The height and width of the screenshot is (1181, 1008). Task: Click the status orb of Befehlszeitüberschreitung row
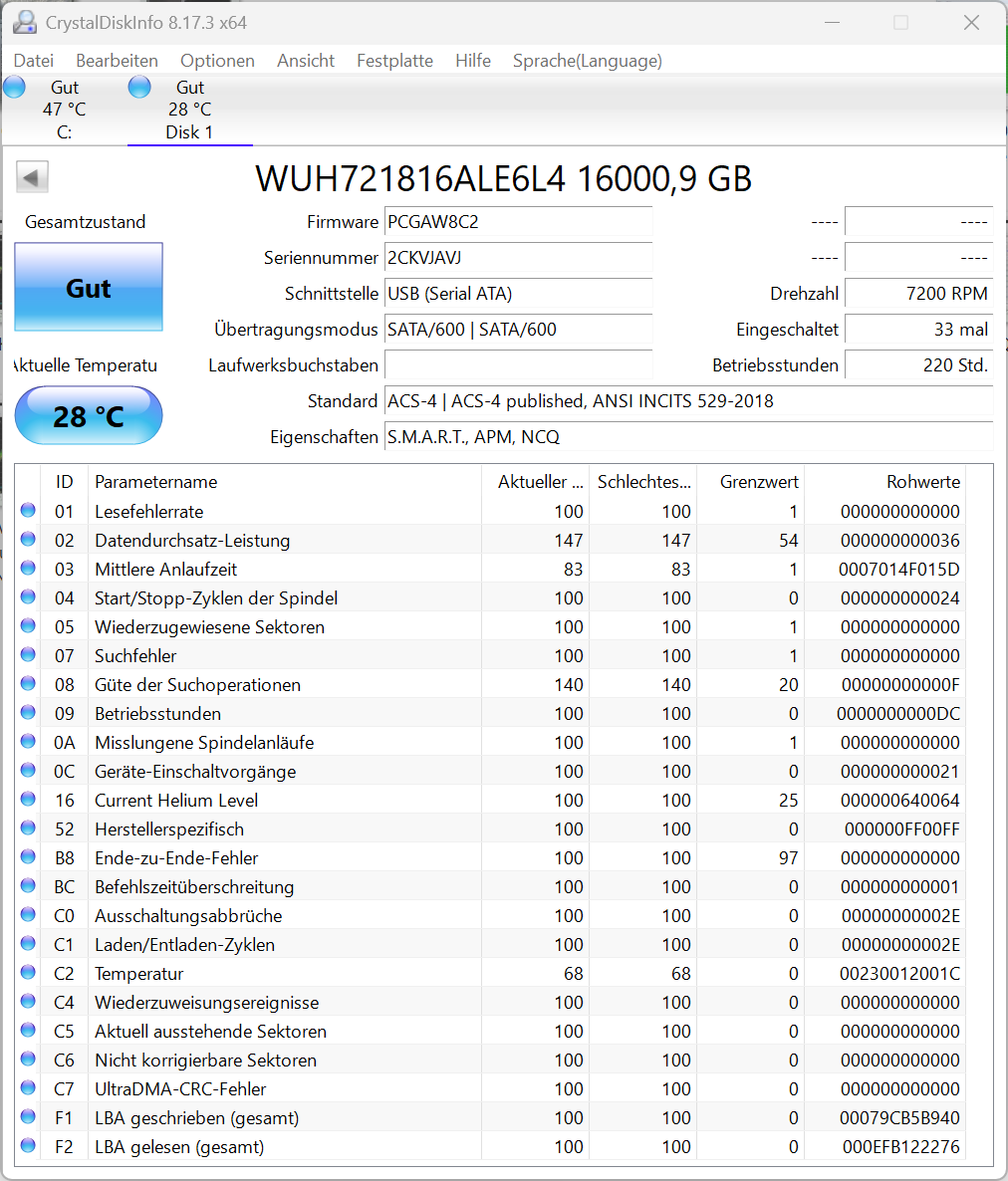28,885
